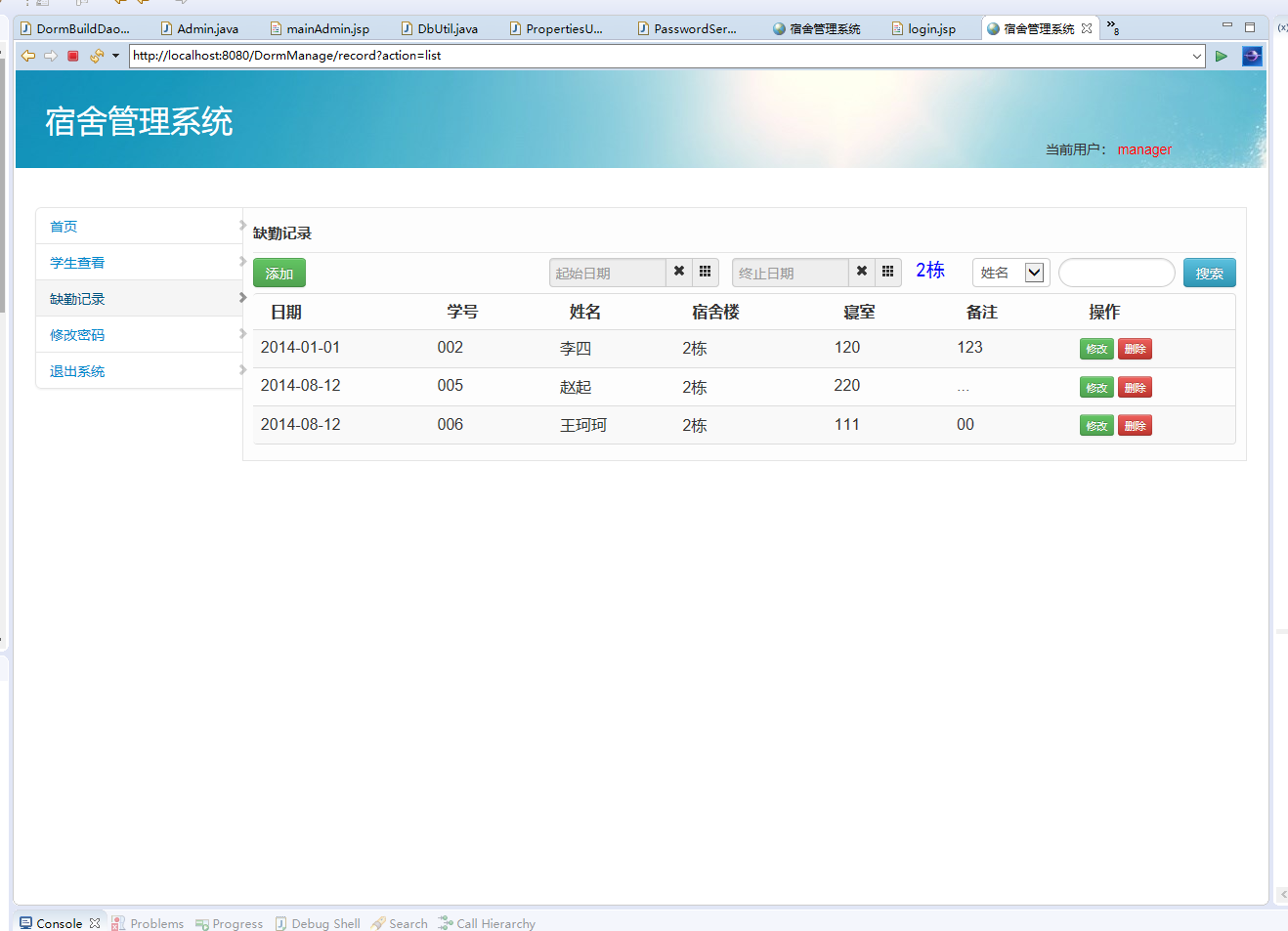
Task: Clear the start date using its X icon
Action: 678,273
